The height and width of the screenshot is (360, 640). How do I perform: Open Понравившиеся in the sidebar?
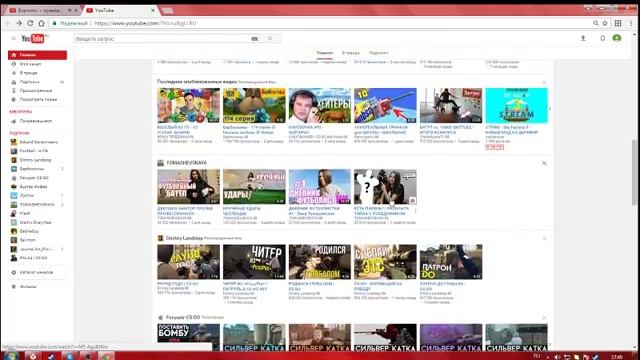pyautogui.click(x=37, y=121)
